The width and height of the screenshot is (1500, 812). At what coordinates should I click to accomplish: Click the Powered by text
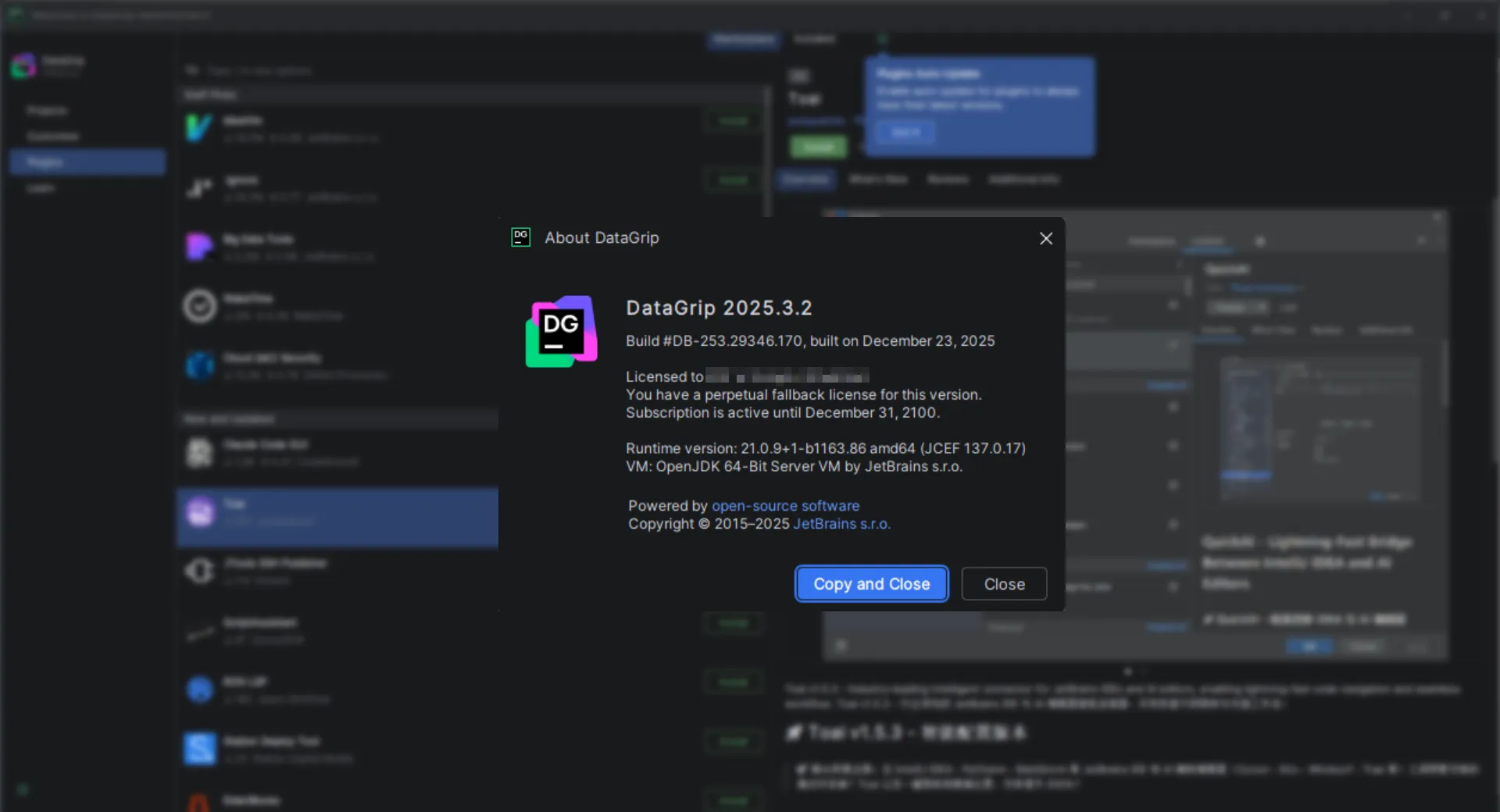point(668,506)
